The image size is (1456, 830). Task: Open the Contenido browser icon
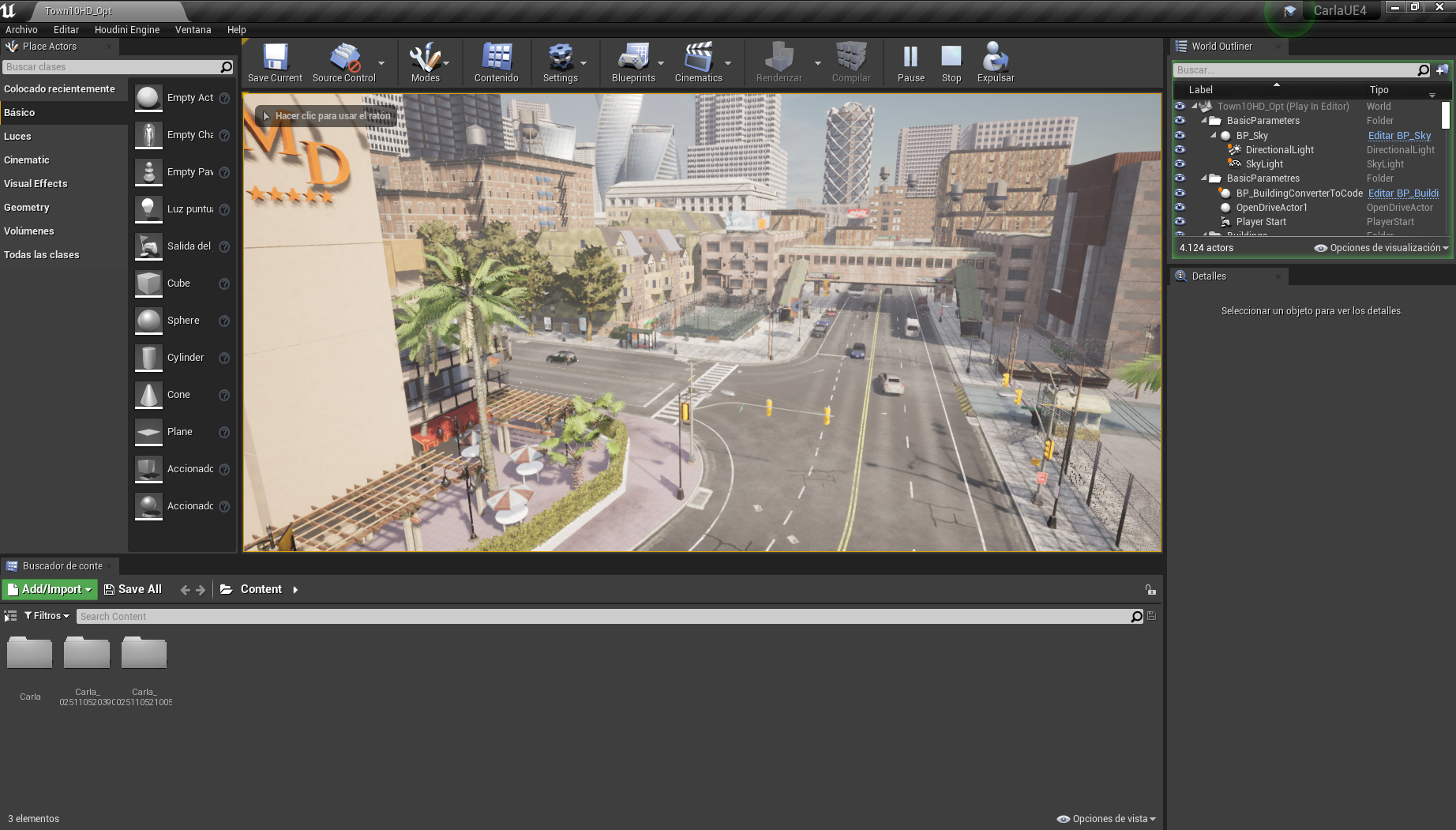click(x=496, y=58)
